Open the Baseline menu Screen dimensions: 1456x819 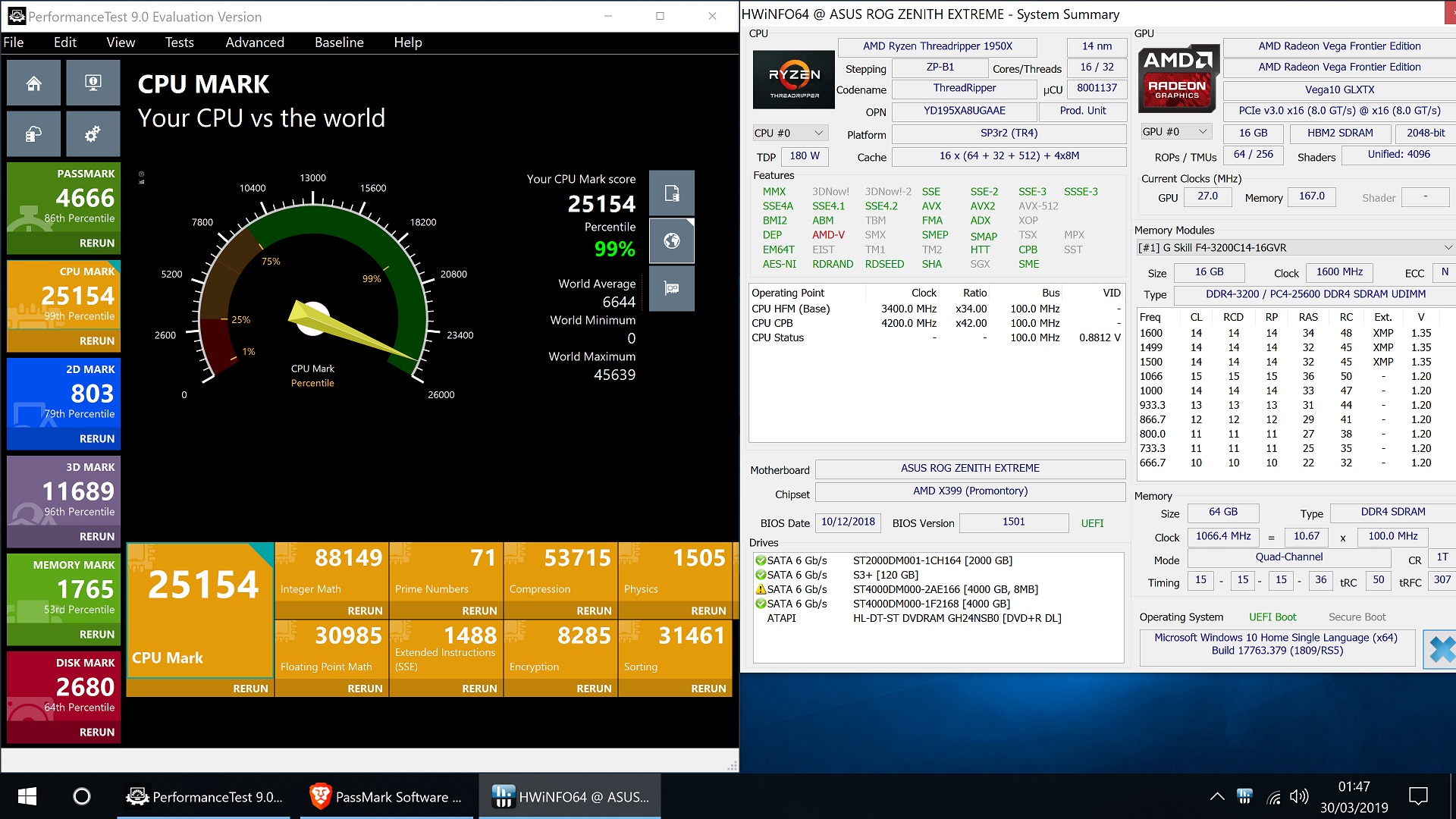click(x=339, y=42)
